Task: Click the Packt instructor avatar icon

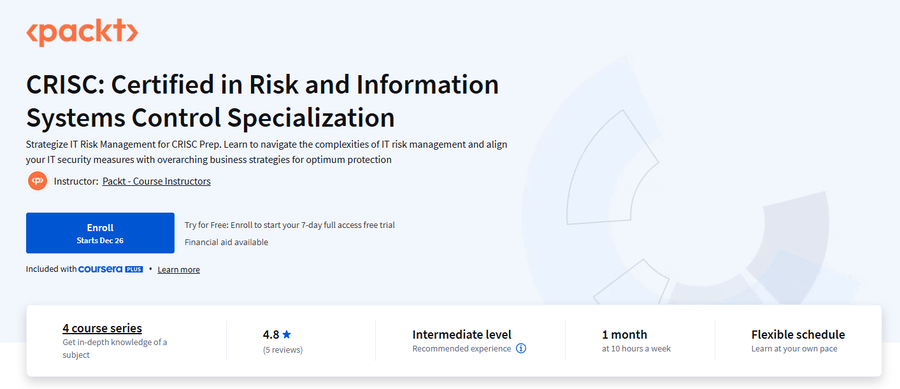Action: (x=37, y=181)
